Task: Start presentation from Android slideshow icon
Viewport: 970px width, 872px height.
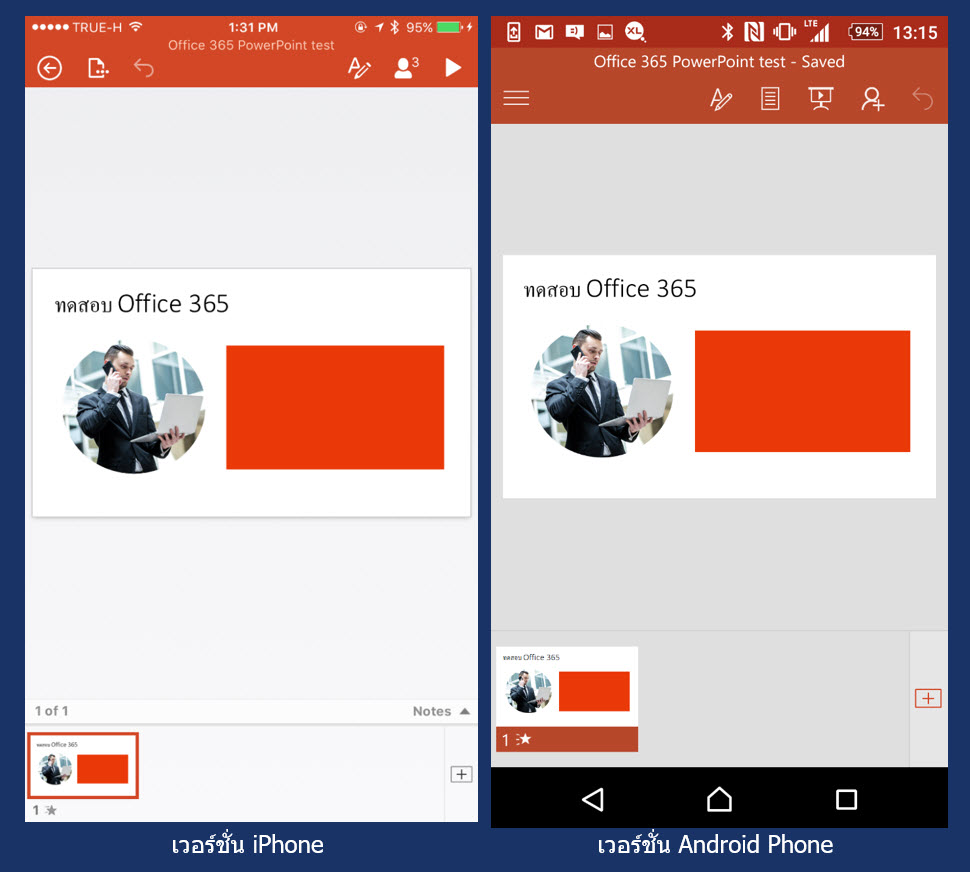Action: [820, 99]
